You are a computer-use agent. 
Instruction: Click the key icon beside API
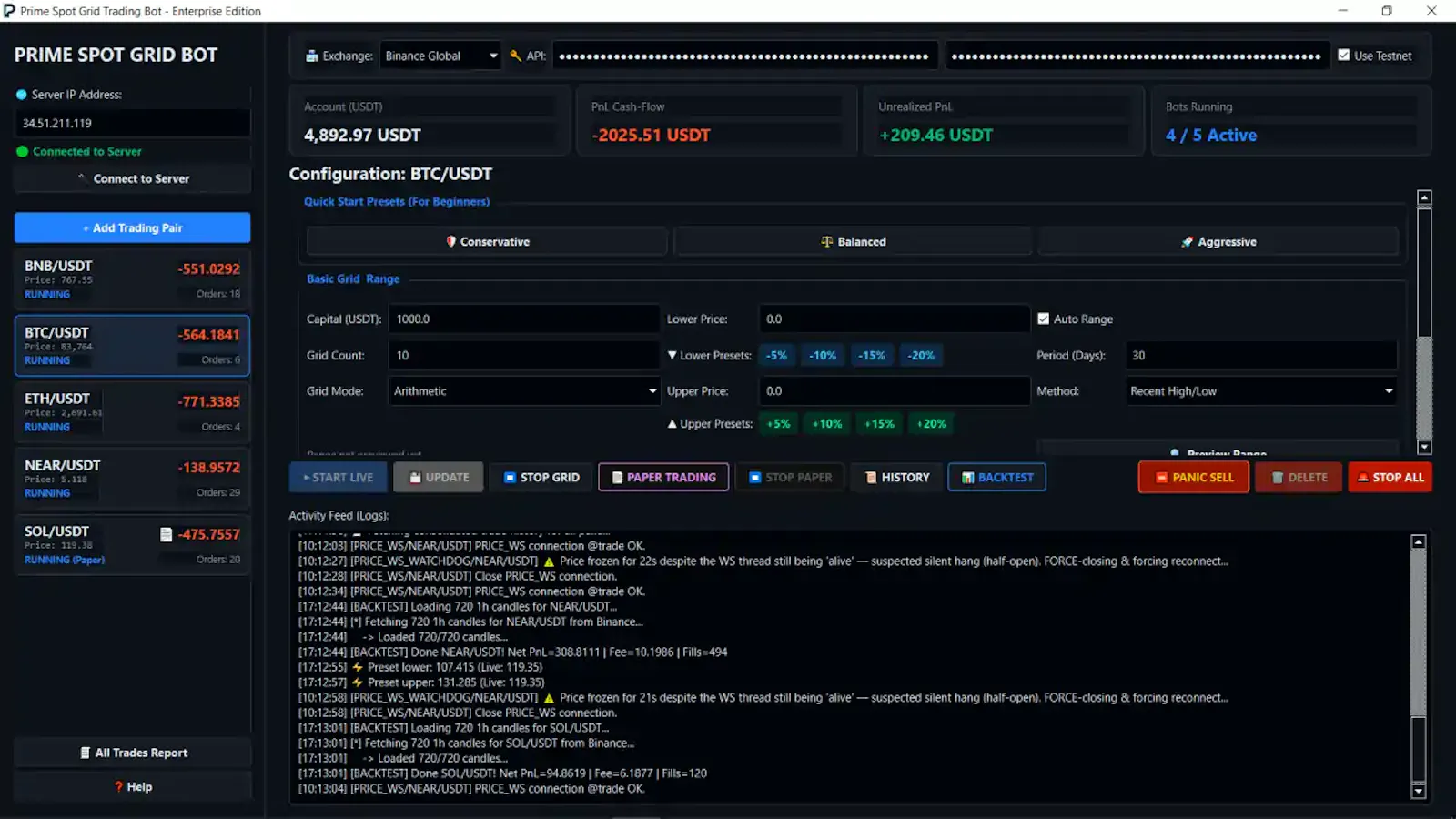(516, 56)
